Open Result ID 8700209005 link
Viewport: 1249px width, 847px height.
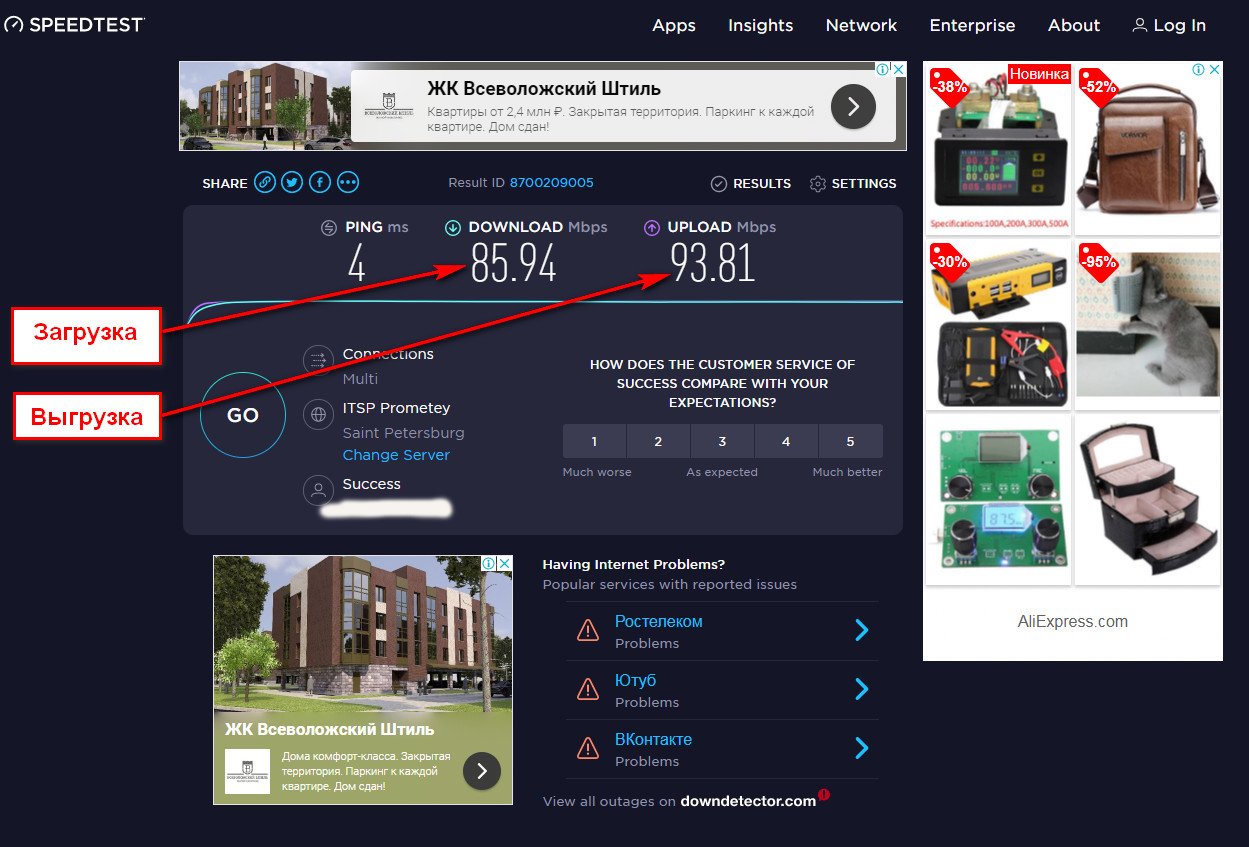coord(552,183)
